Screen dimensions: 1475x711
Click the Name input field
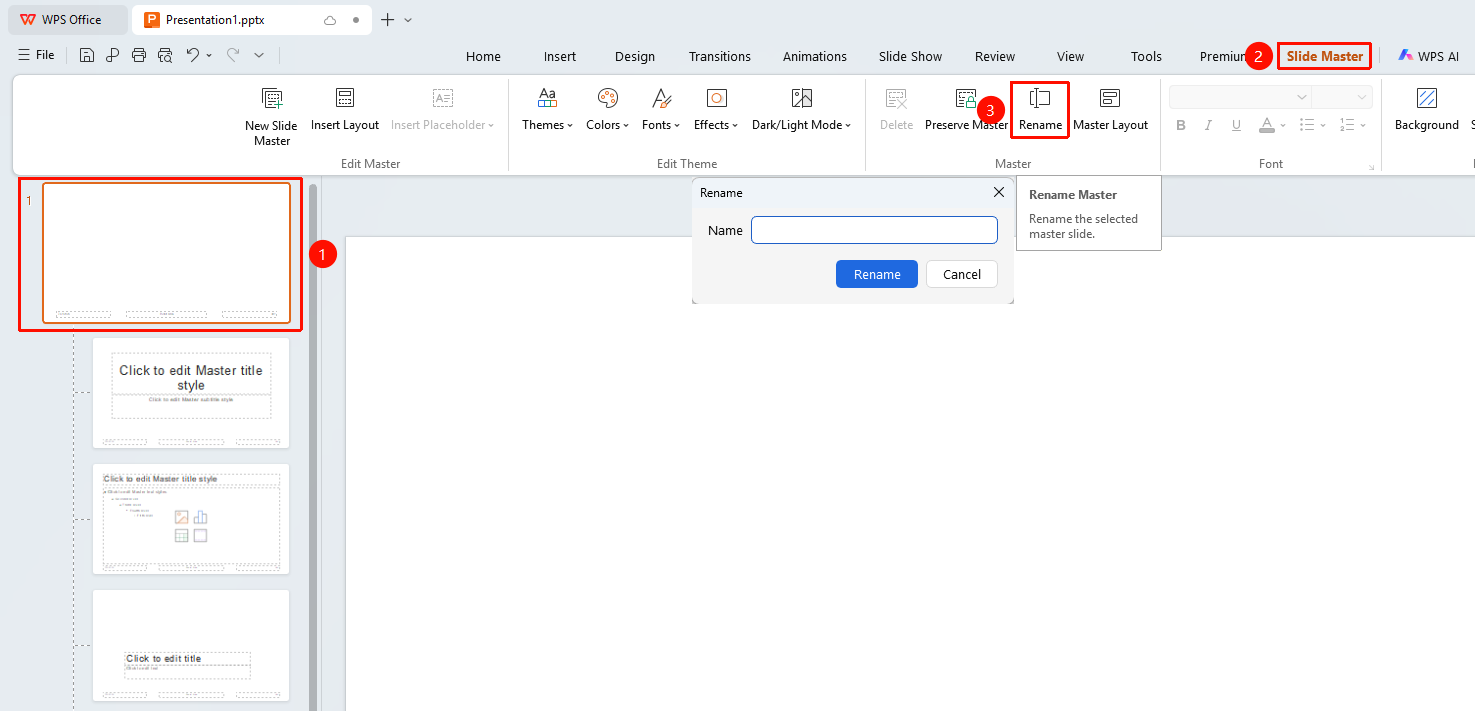tap(874, 230)
